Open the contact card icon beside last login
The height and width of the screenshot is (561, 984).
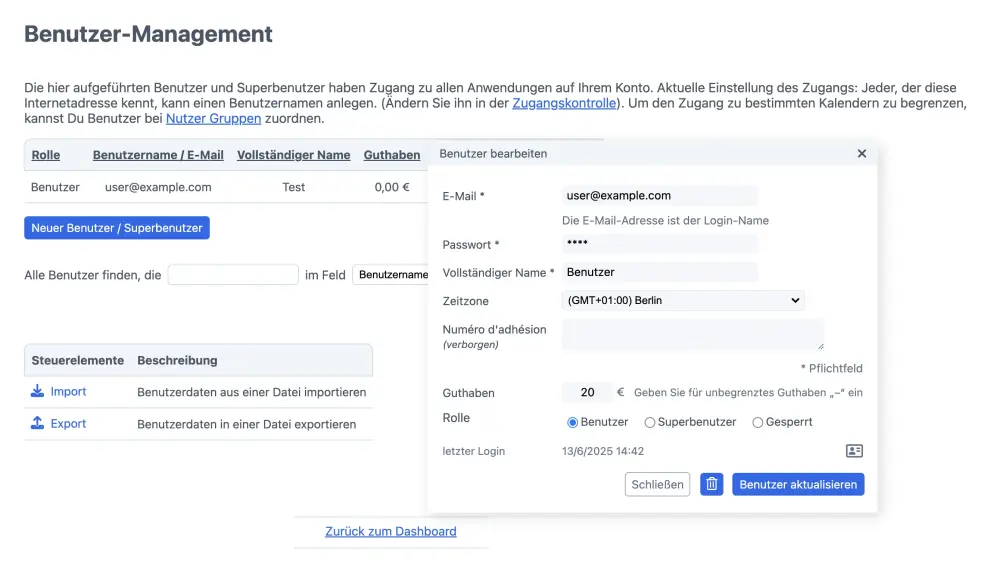pos(854,451)
